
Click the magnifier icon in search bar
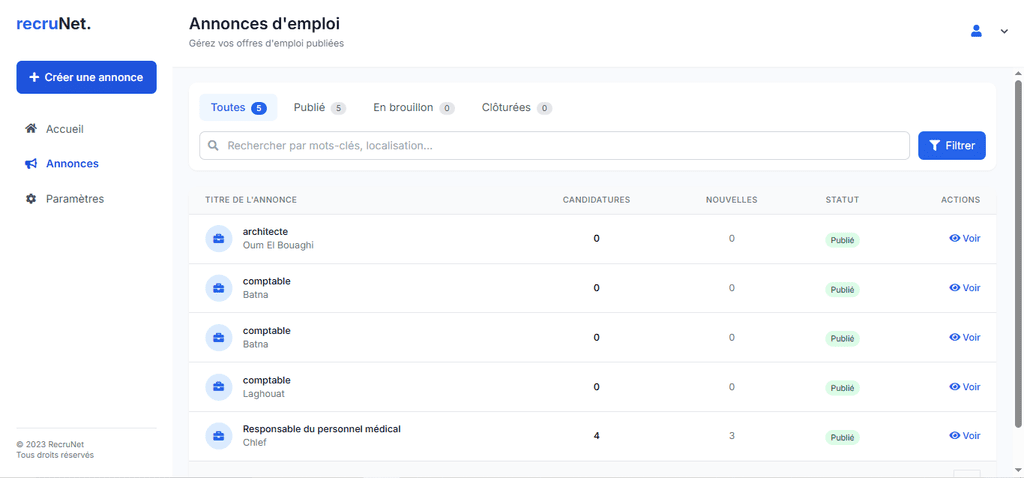pos(214,146)
